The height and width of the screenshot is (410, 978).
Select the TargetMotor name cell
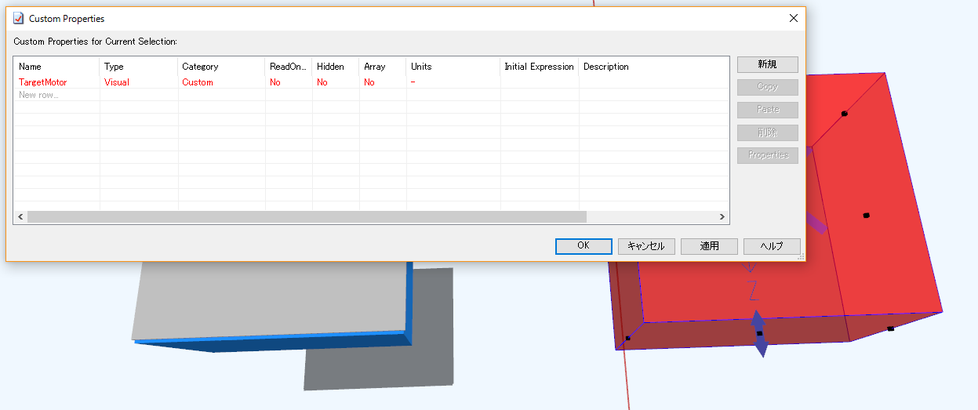point(57,82)
